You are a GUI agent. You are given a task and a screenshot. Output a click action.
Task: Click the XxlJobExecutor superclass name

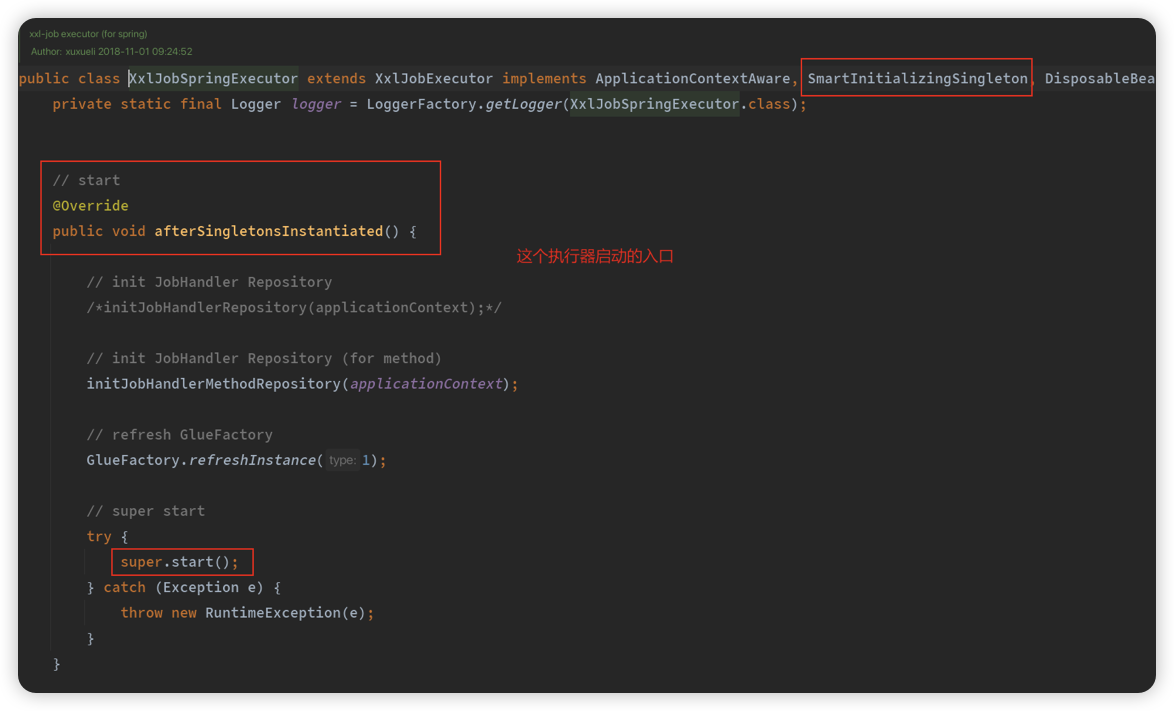point(434,79)
